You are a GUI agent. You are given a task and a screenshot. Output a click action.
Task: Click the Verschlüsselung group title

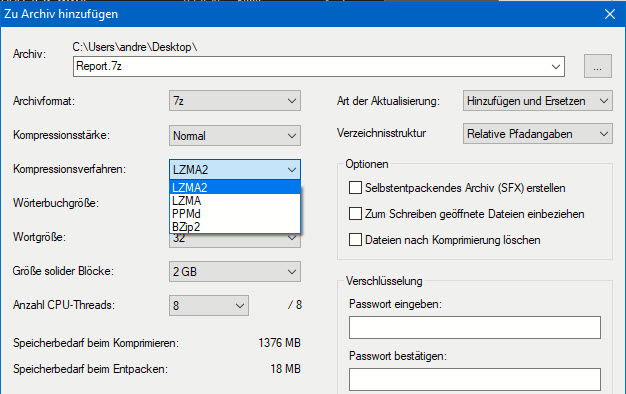[x=384, y=281]
